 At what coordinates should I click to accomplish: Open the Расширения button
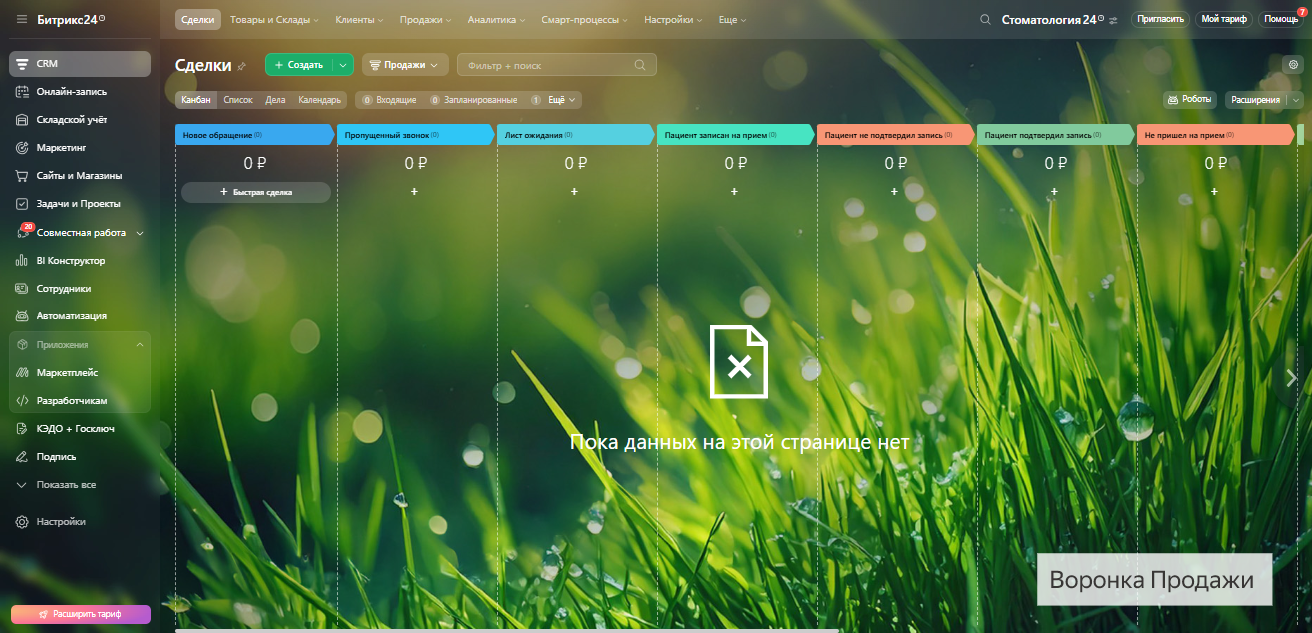coord(1255,100)
